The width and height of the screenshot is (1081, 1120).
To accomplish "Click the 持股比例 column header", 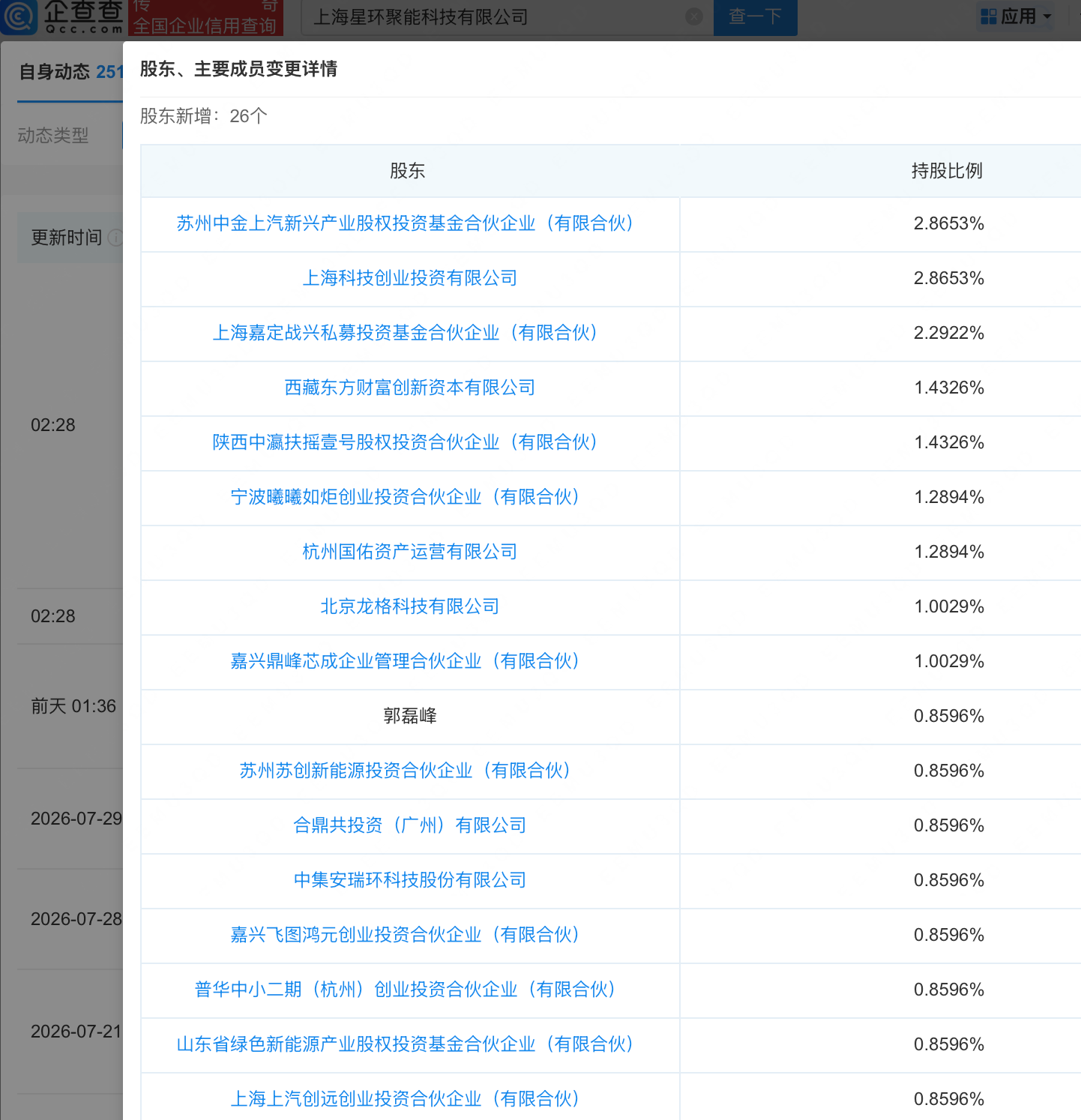I will point(947,171).
